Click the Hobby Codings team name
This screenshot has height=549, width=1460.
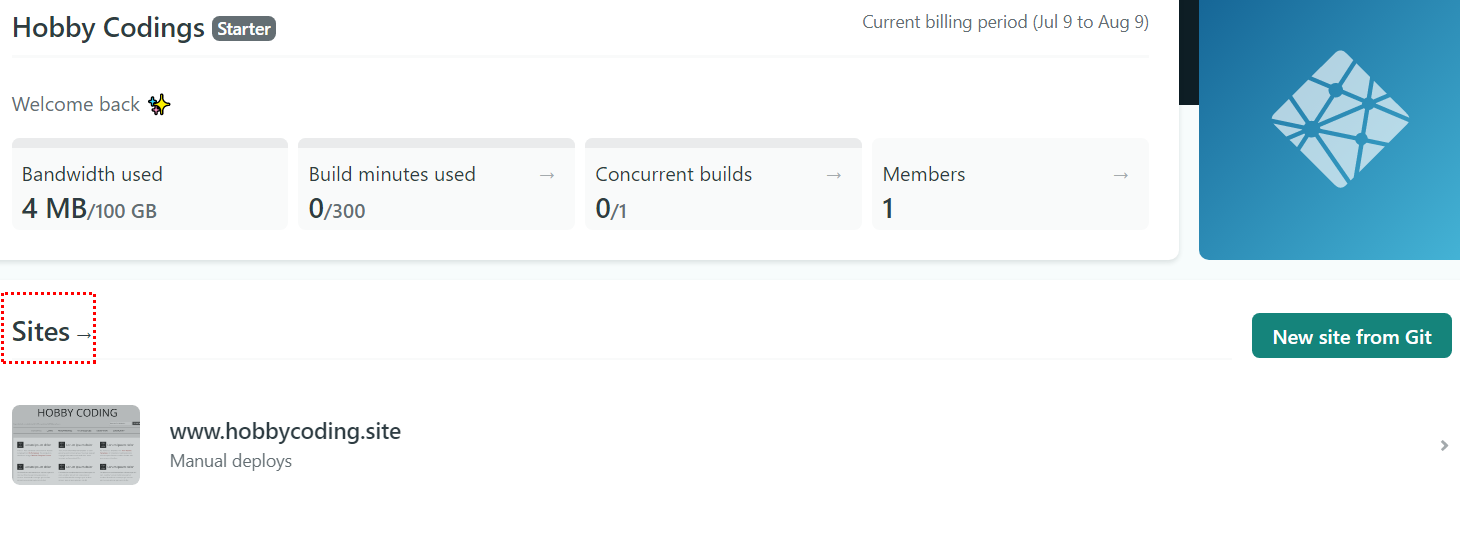click(x=108, y=28)
